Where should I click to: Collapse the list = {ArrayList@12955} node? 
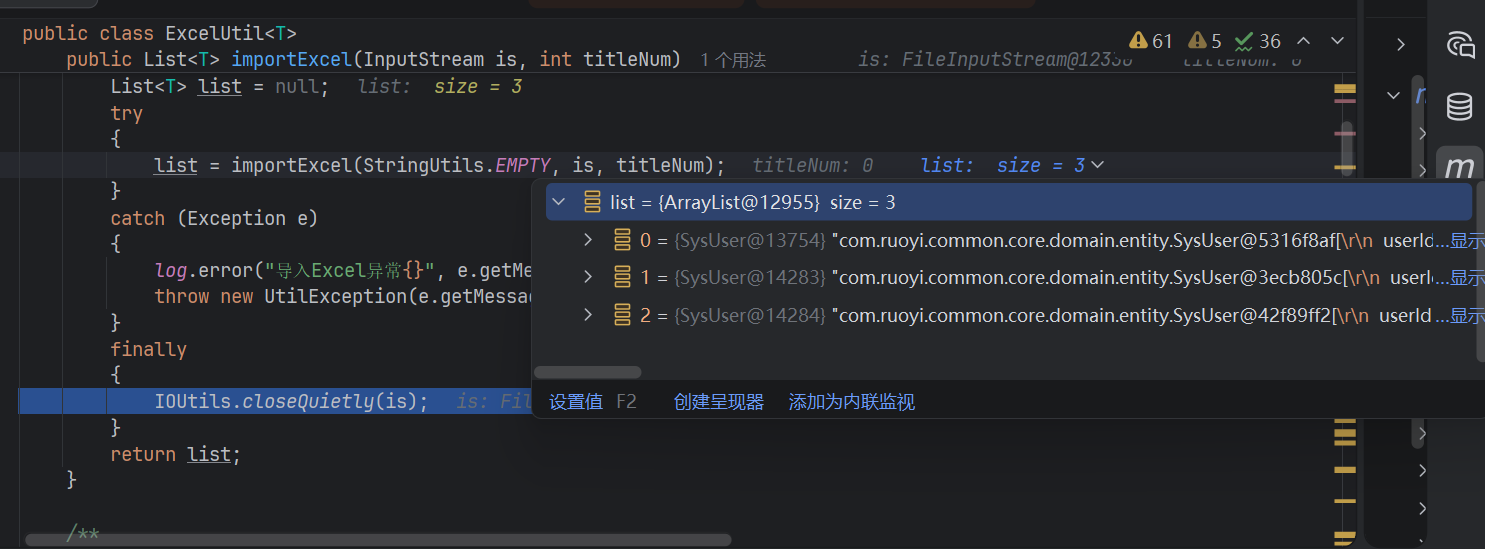click(x=559, y=202)
